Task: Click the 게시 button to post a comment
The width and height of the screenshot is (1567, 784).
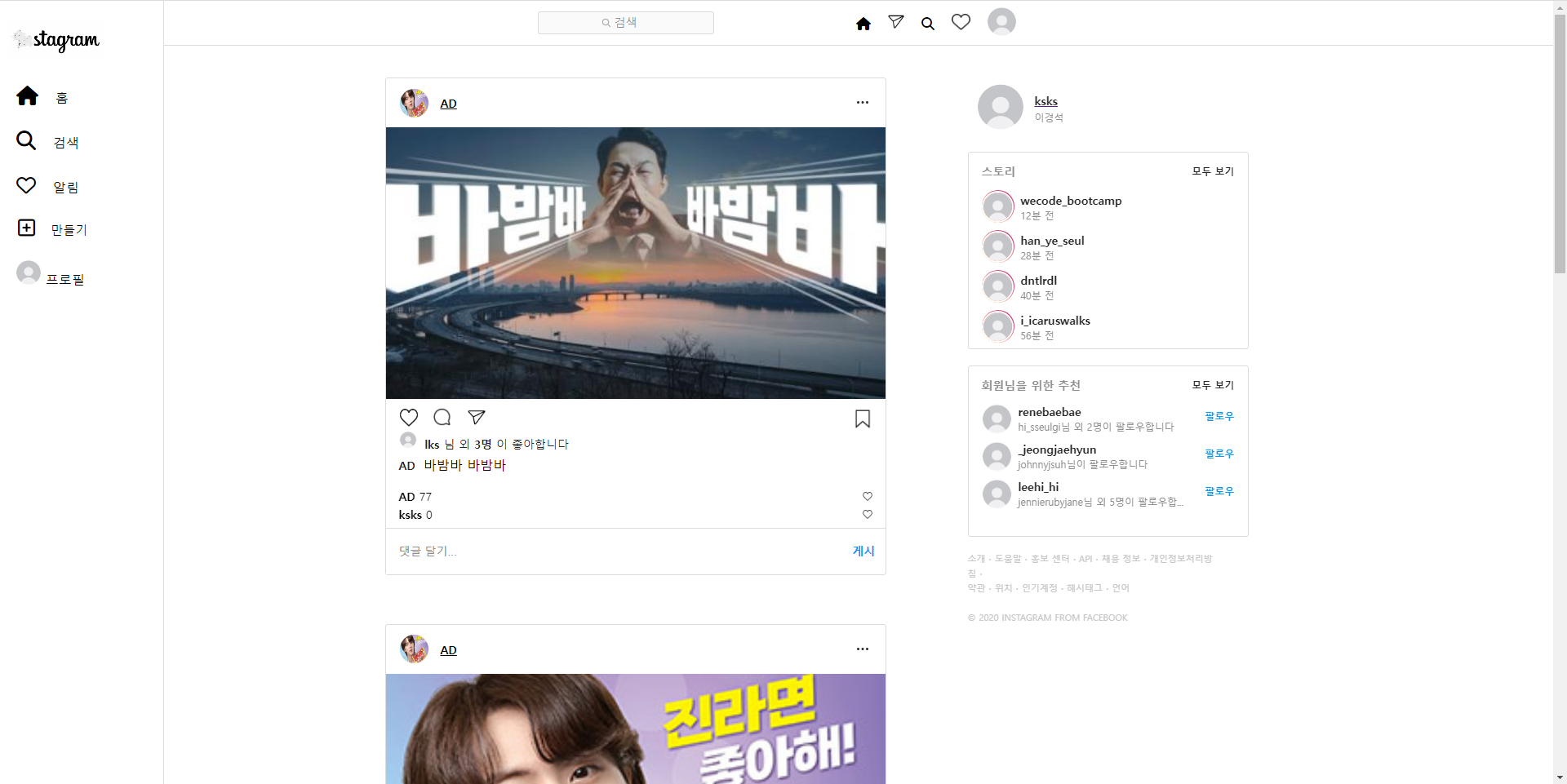Action: pos(863,551)
